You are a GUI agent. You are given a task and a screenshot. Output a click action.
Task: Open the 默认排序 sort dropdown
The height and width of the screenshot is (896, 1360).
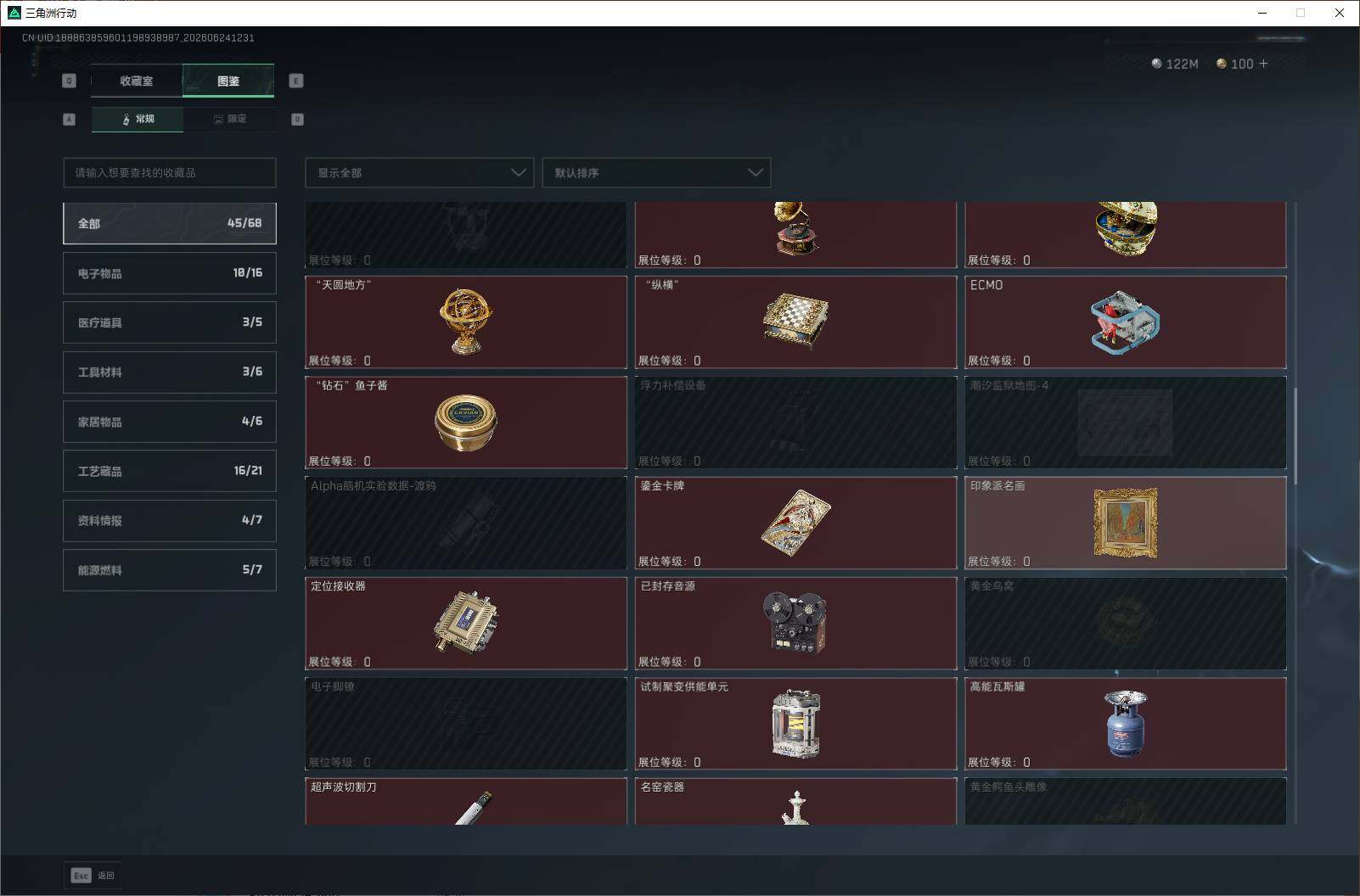(x=656, y=172)
